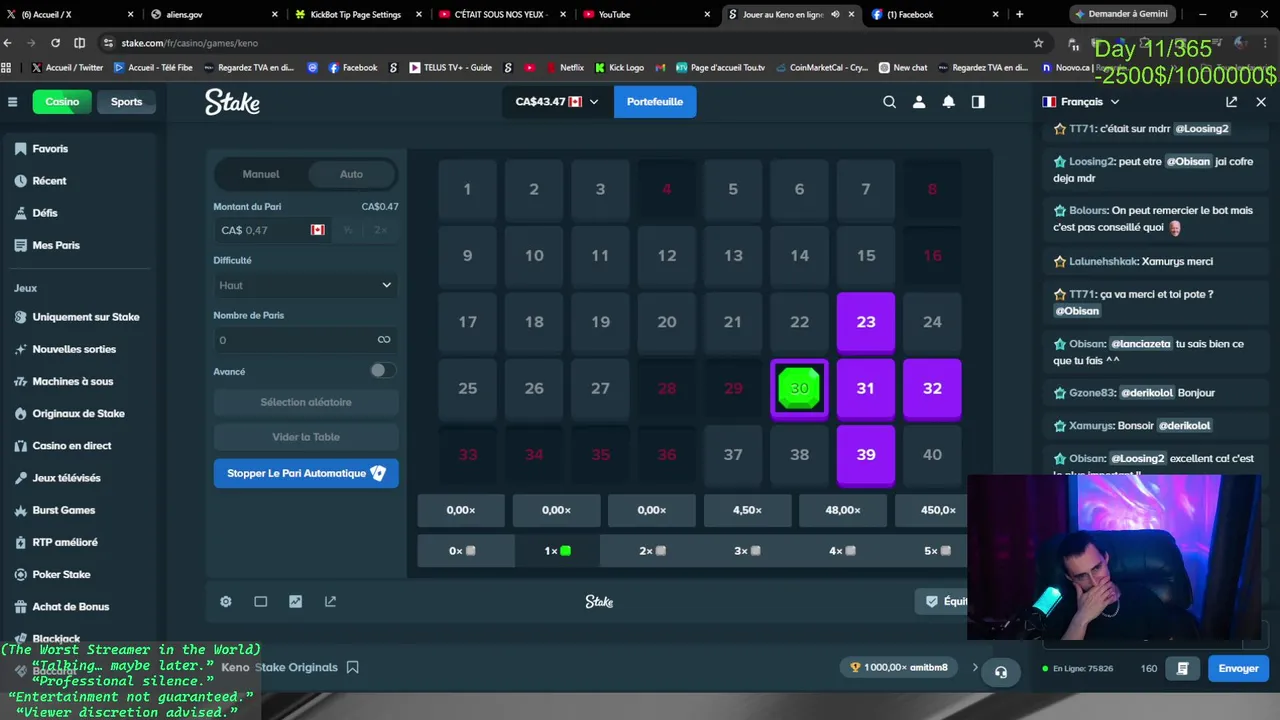Click Sélection aléatoire button

pos(306,402)
